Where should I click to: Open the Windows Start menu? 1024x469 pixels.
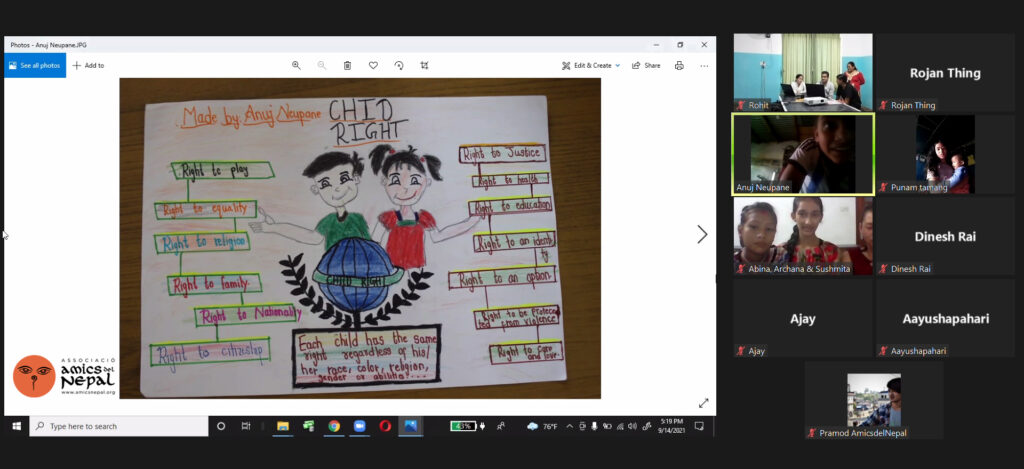point(16,426)
